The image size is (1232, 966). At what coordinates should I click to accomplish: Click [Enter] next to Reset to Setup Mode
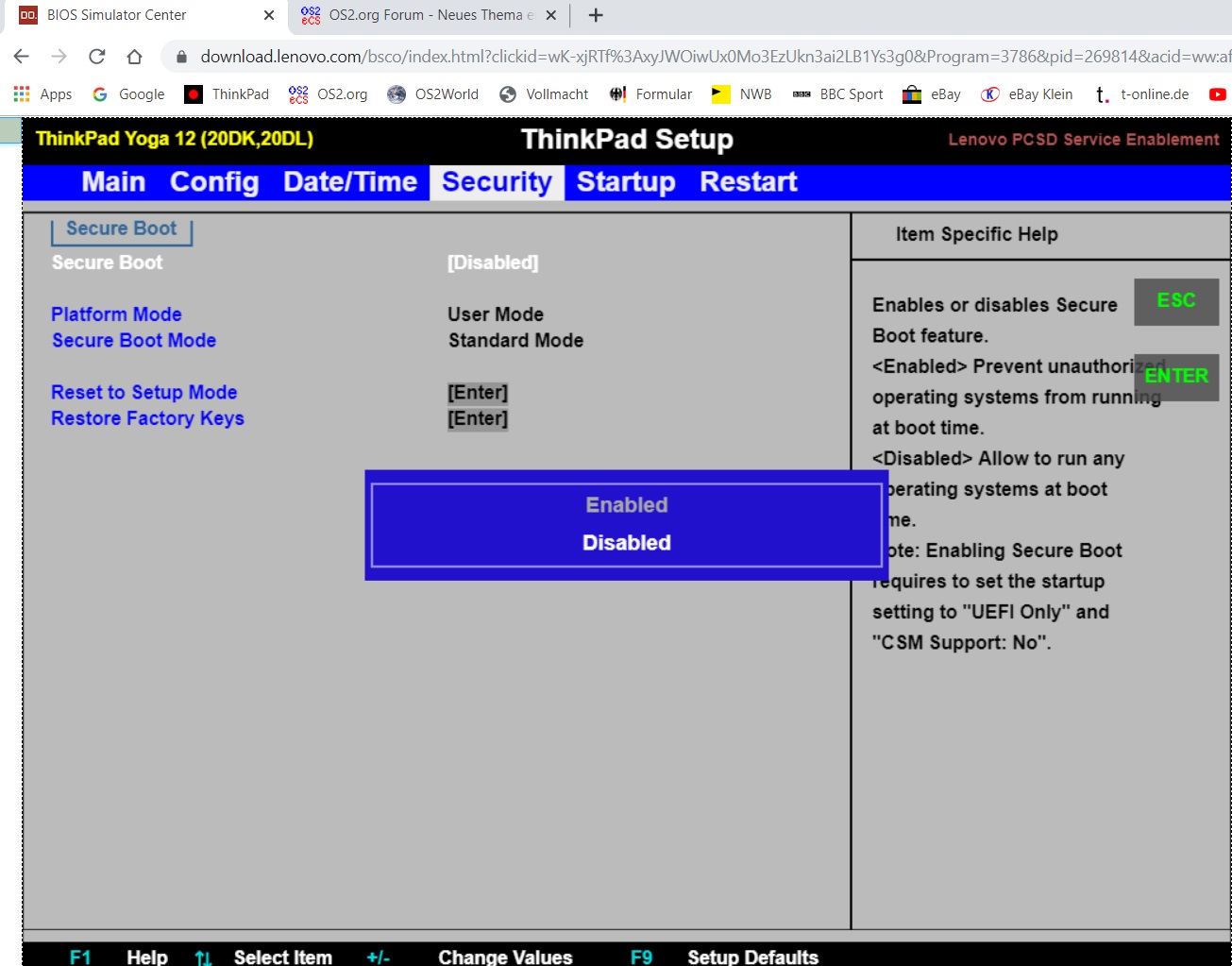coord(478,392)
